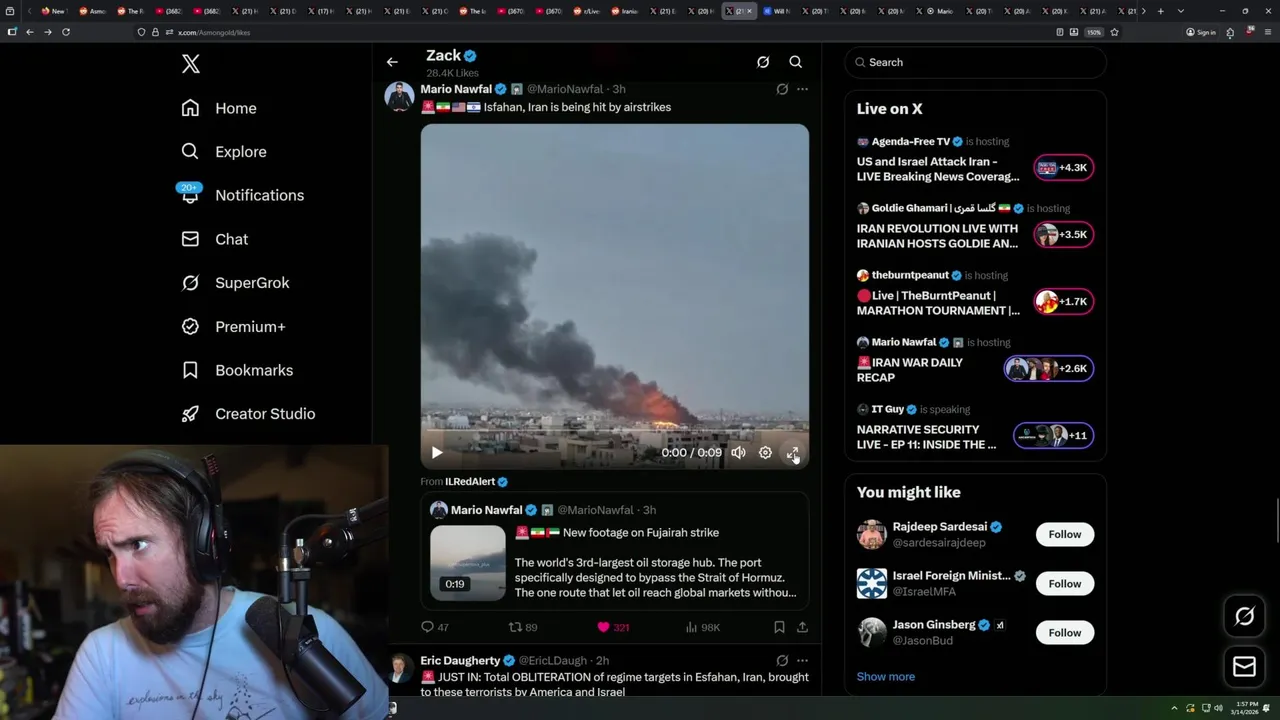The image size is (1280, 720).
Task: Click the X logo in sidebar
Action: tap(191, 64)
